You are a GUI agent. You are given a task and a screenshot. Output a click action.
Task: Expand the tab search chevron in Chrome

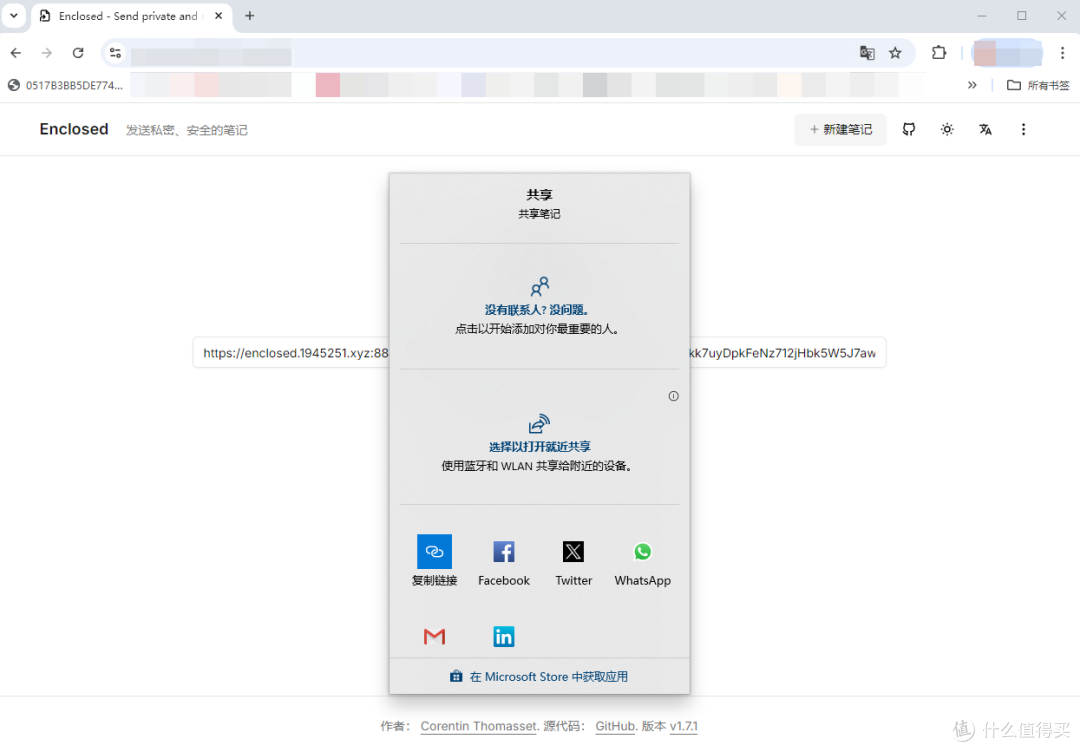14,16
